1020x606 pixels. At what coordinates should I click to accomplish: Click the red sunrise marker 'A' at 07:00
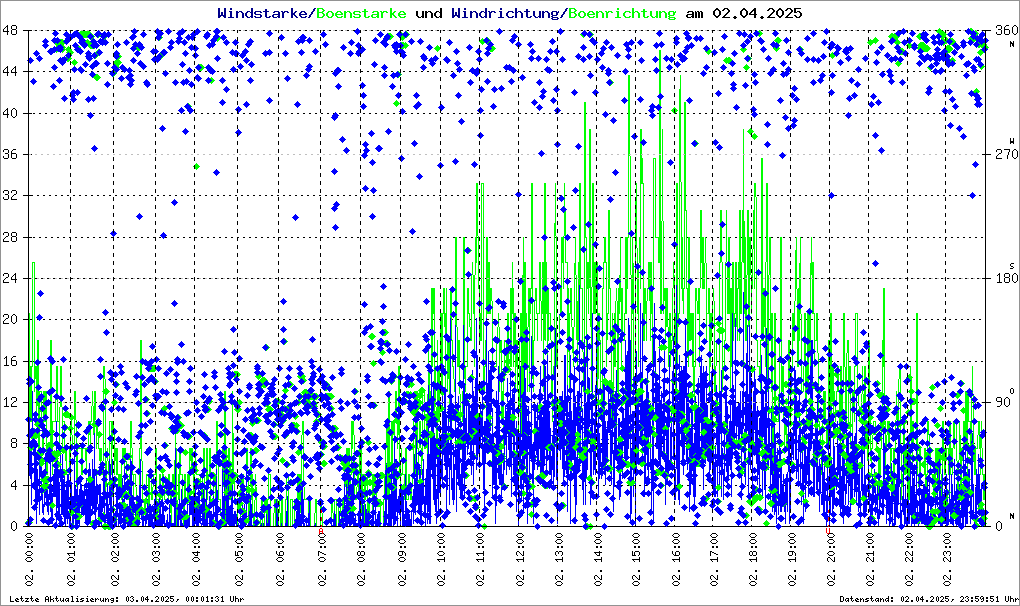pos(321,531)
